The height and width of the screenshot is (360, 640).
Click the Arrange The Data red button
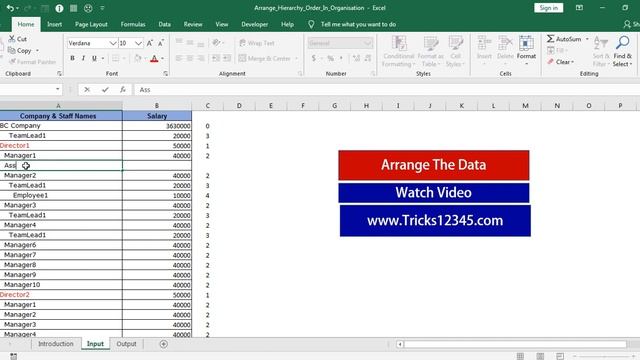click(433, 165)
